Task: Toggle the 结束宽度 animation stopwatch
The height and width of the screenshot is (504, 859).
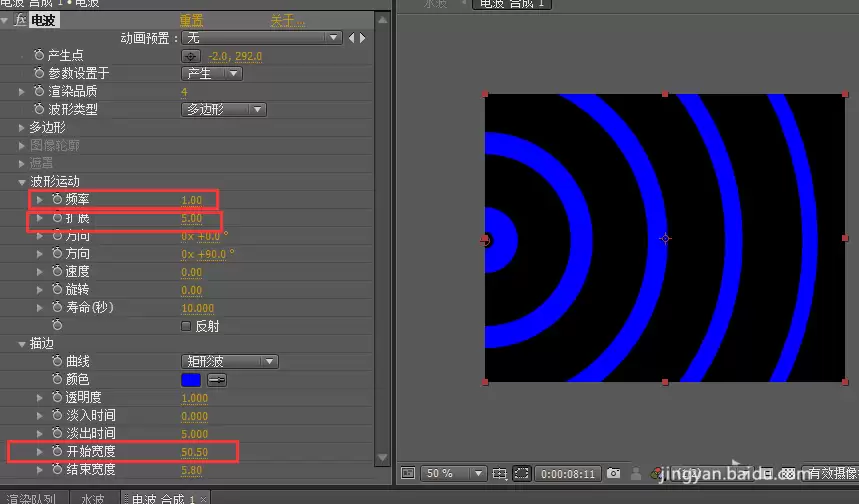Action: point(57,469)
